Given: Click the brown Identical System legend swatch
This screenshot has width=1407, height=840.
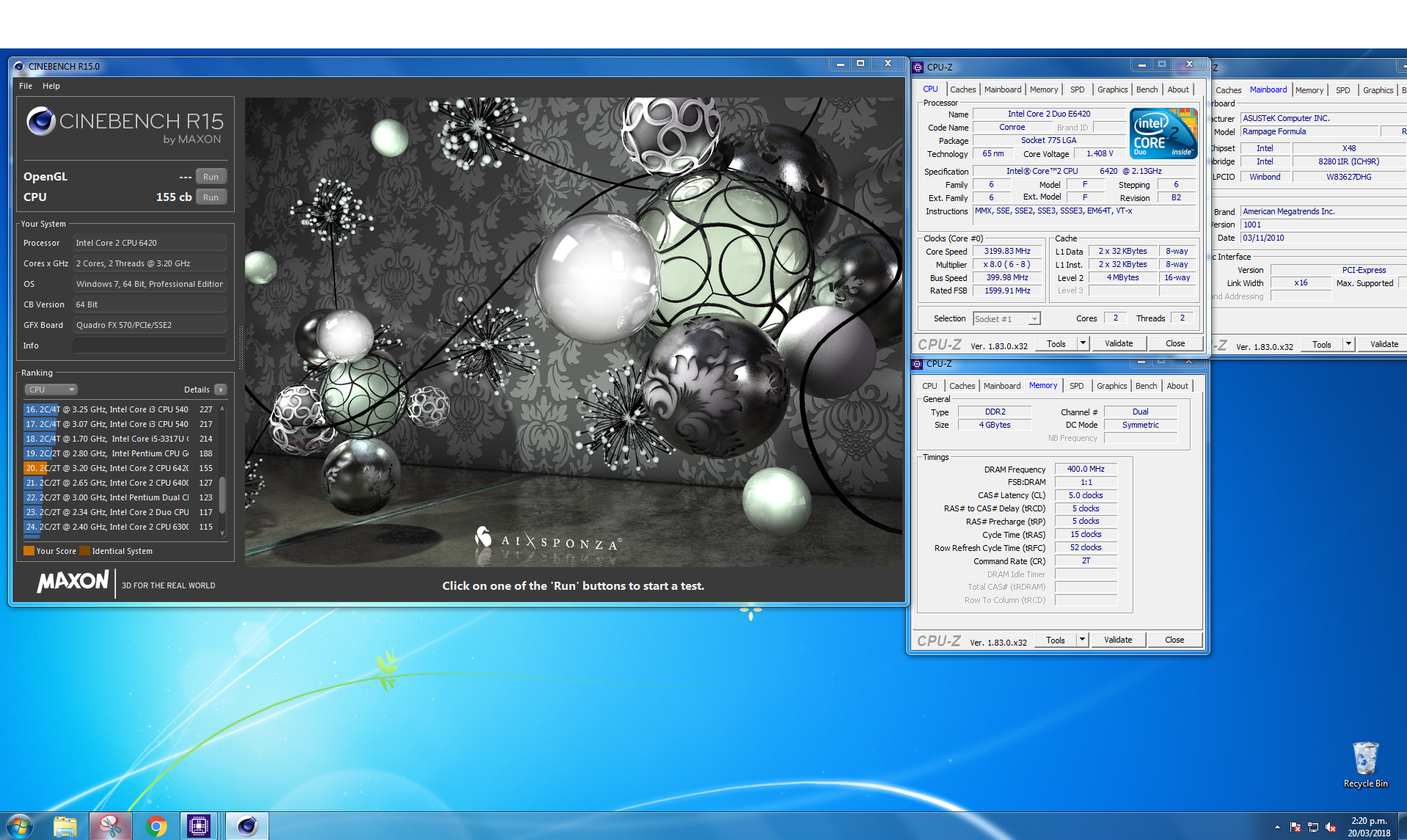Looking at the screenshot, I should (85, 551).
